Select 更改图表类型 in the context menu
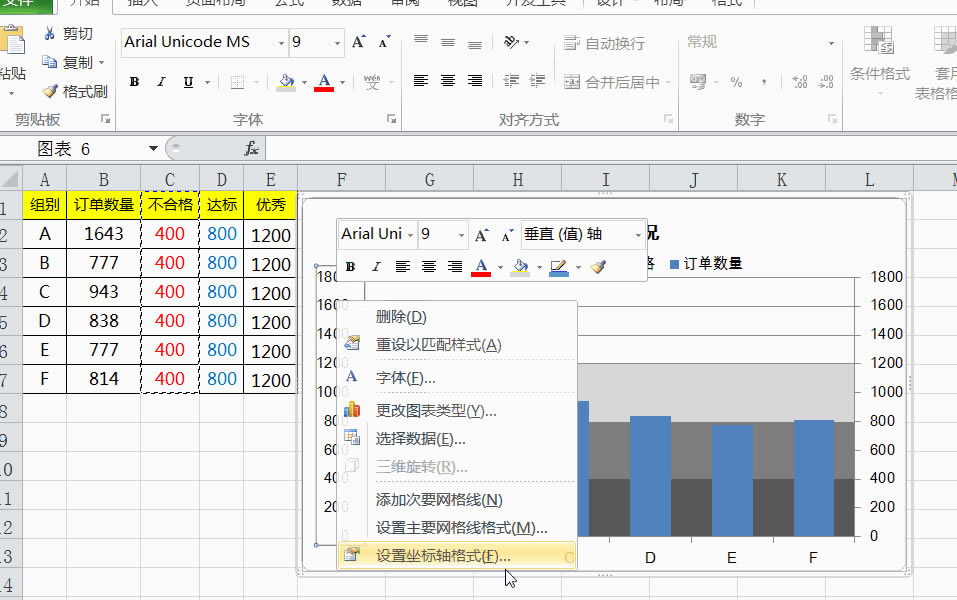Viewport: 957px width, 600px height. pyautogui.click(x=435, y=410)
